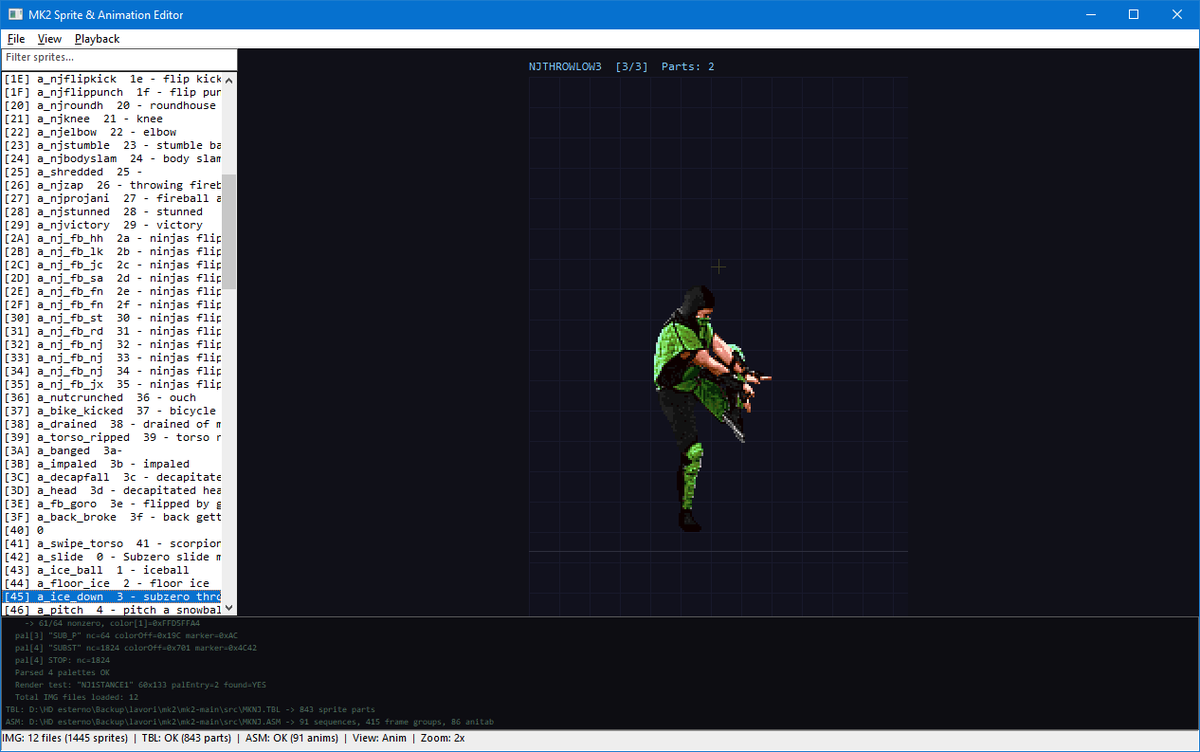The width and height of the screenshot is (1200, 752).
Task: Select the [3D] a_head decapitated row
Action: pyautogui.click(x=111, y=490)
